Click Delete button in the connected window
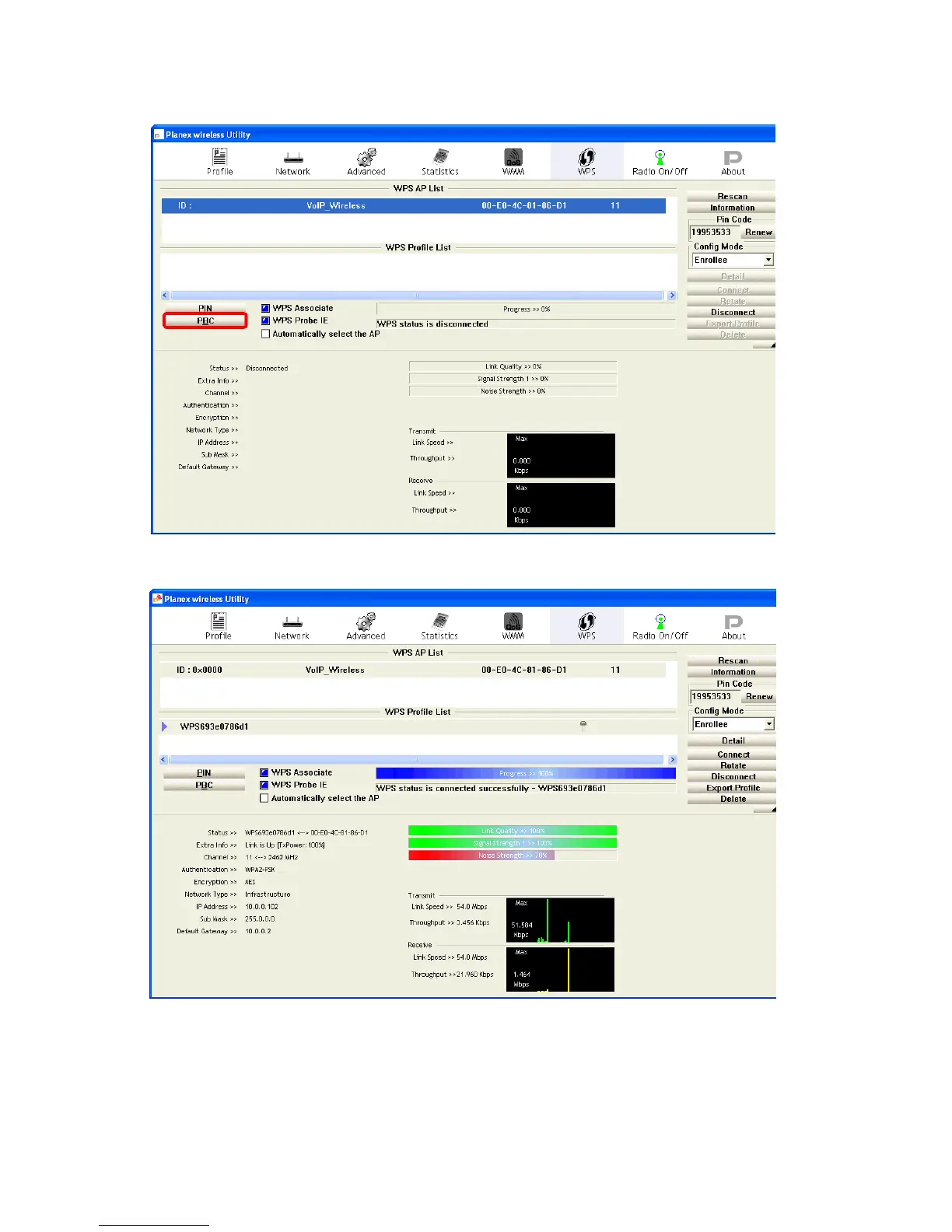The image size is (952, 1232). pos(733,799)
